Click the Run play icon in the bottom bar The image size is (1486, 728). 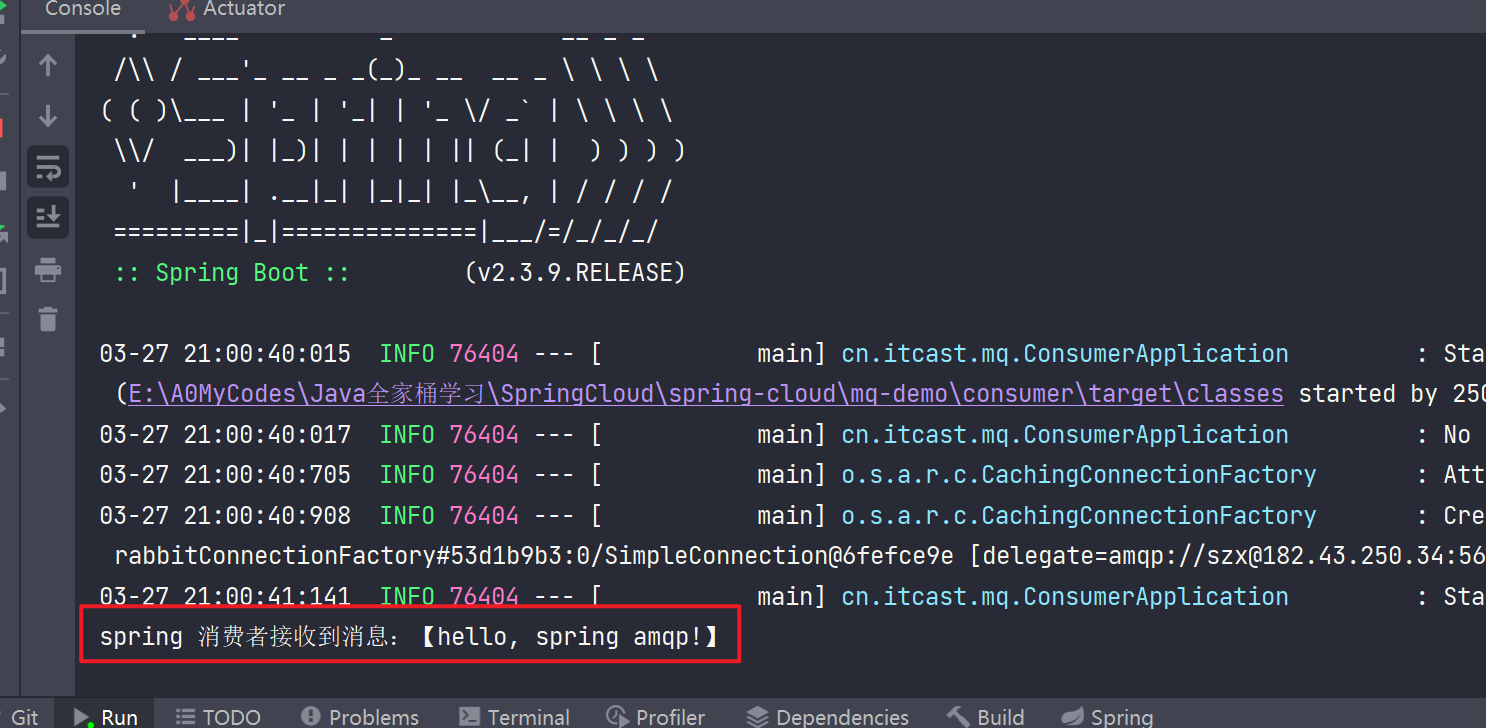pyautogui.click(x=82, y=718)
